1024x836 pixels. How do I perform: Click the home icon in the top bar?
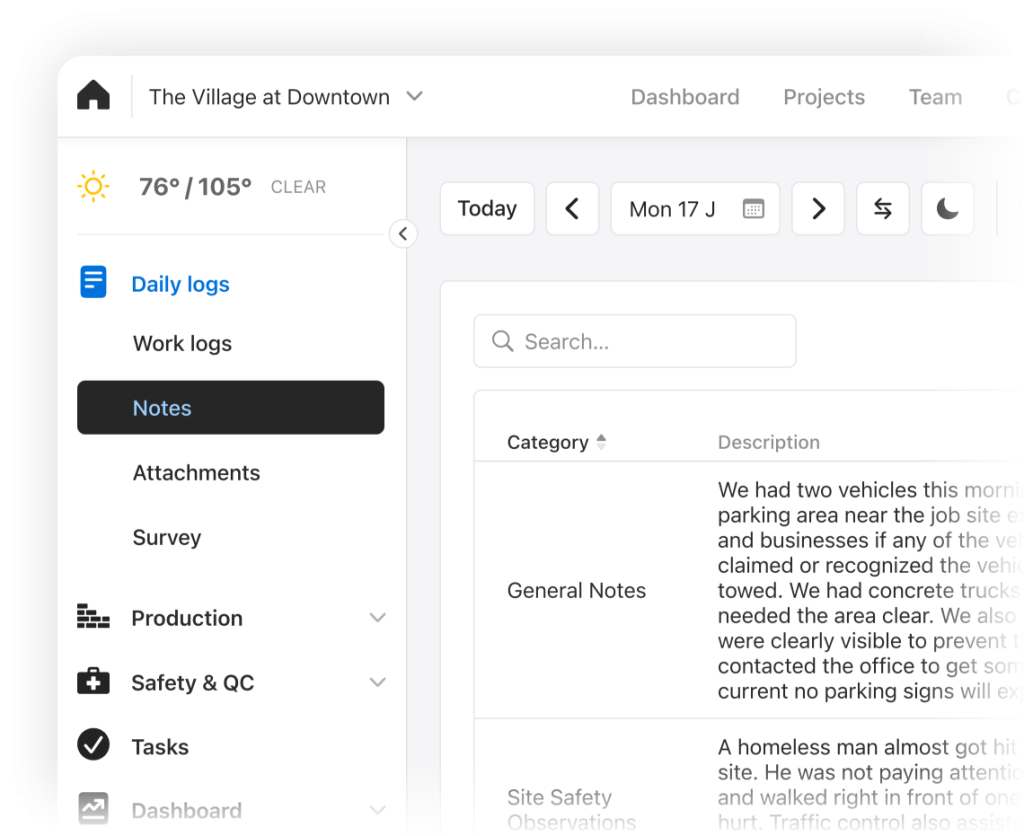(92, 93)
